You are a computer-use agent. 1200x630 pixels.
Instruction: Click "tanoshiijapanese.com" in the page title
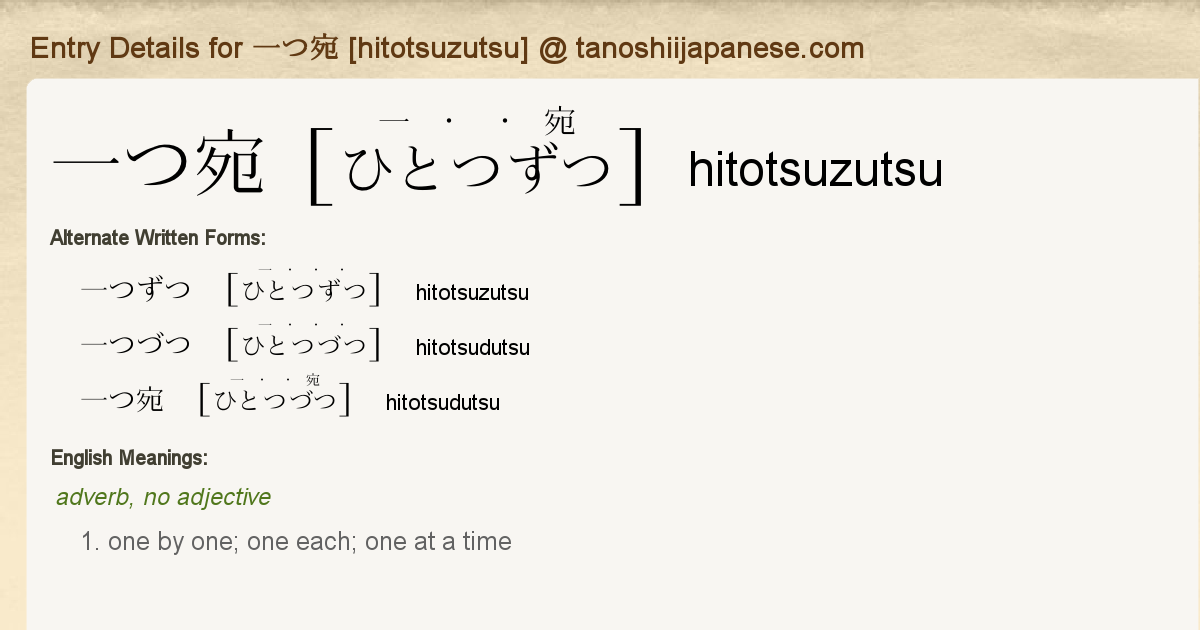pyautogui.click(x=719, y=48)
